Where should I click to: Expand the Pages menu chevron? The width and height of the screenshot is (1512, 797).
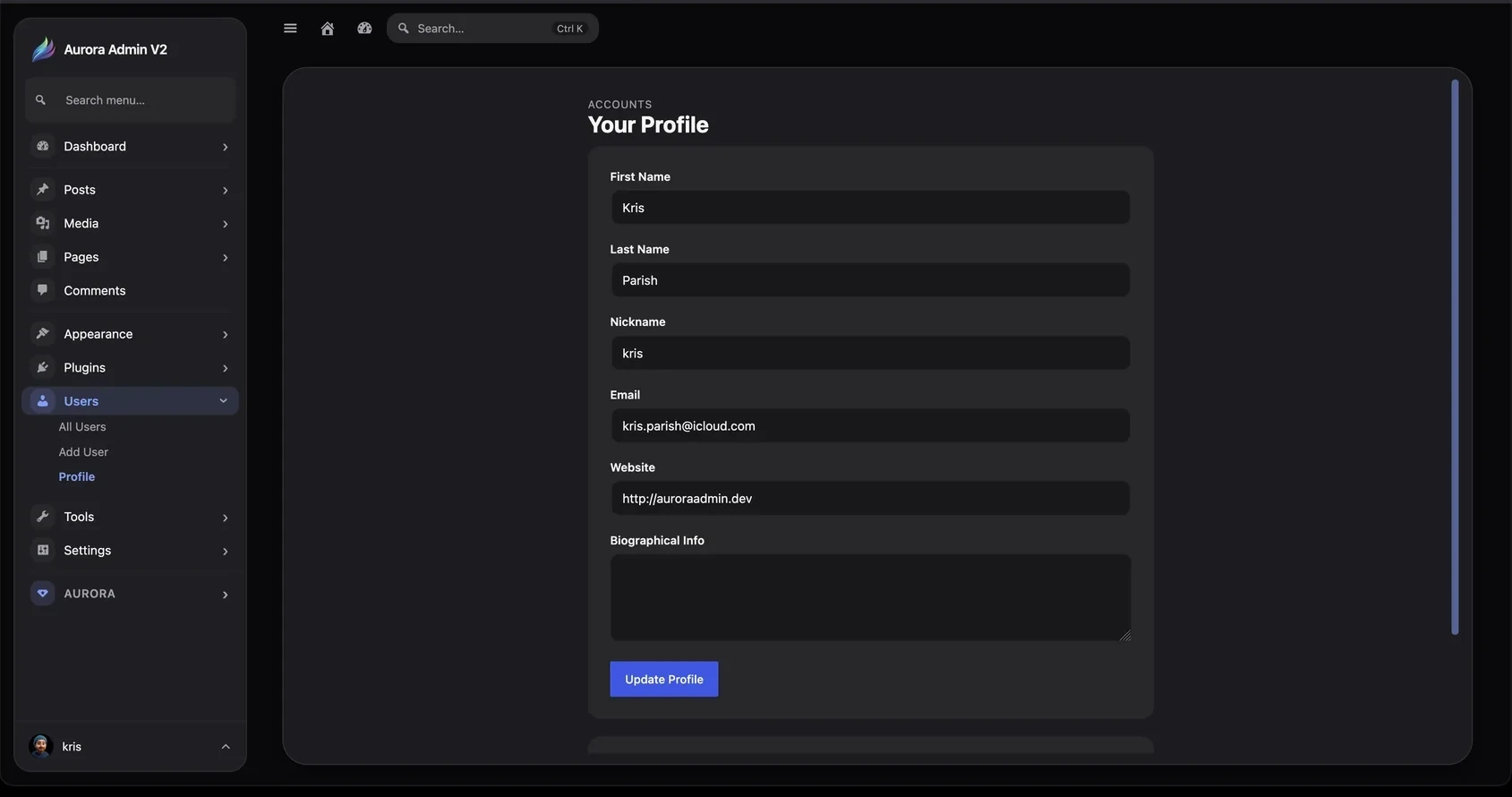point(225,258)
